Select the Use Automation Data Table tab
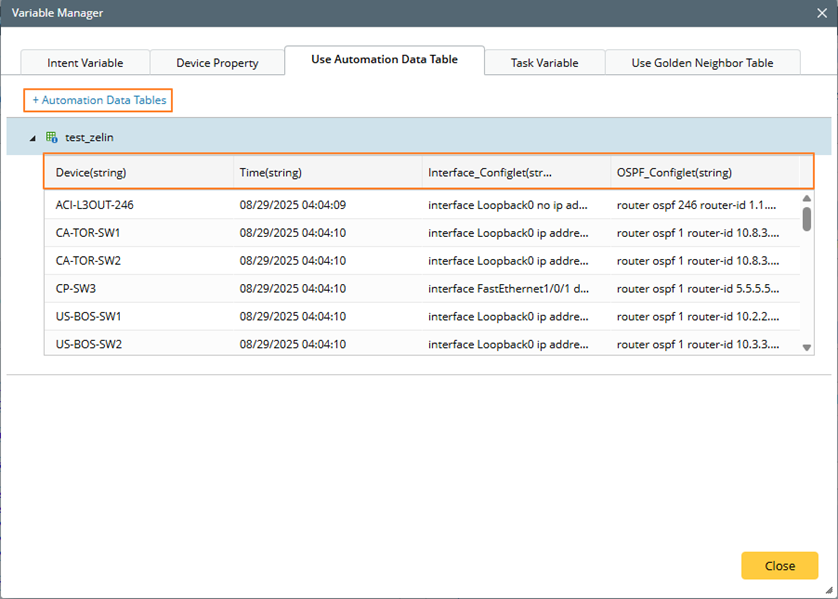Viewport: 838px width, 599px height. point(384,60)
